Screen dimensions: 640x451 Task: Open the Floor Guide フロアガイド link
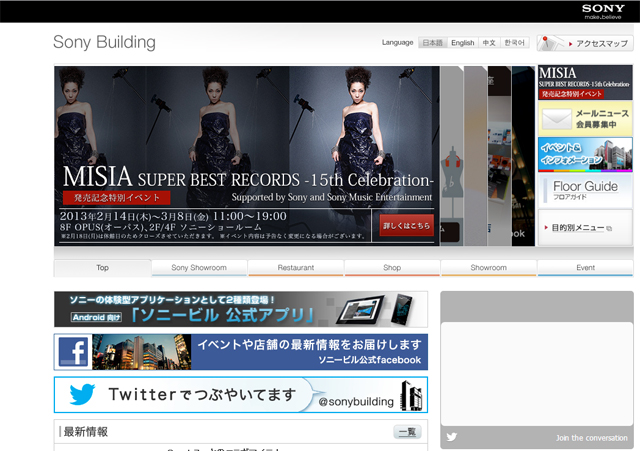click(x=585, y=191)
